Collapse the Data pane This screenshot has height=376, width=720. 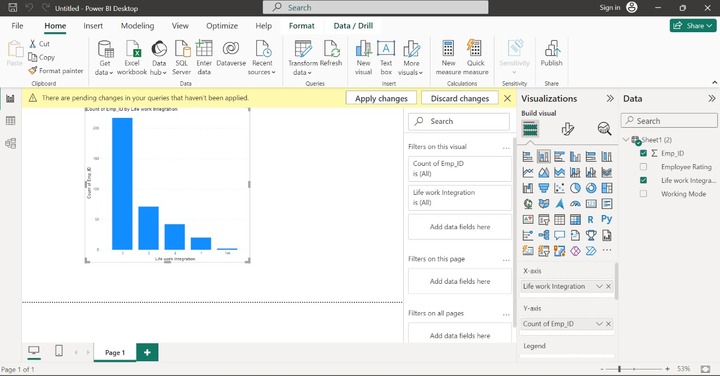(711, 98)
